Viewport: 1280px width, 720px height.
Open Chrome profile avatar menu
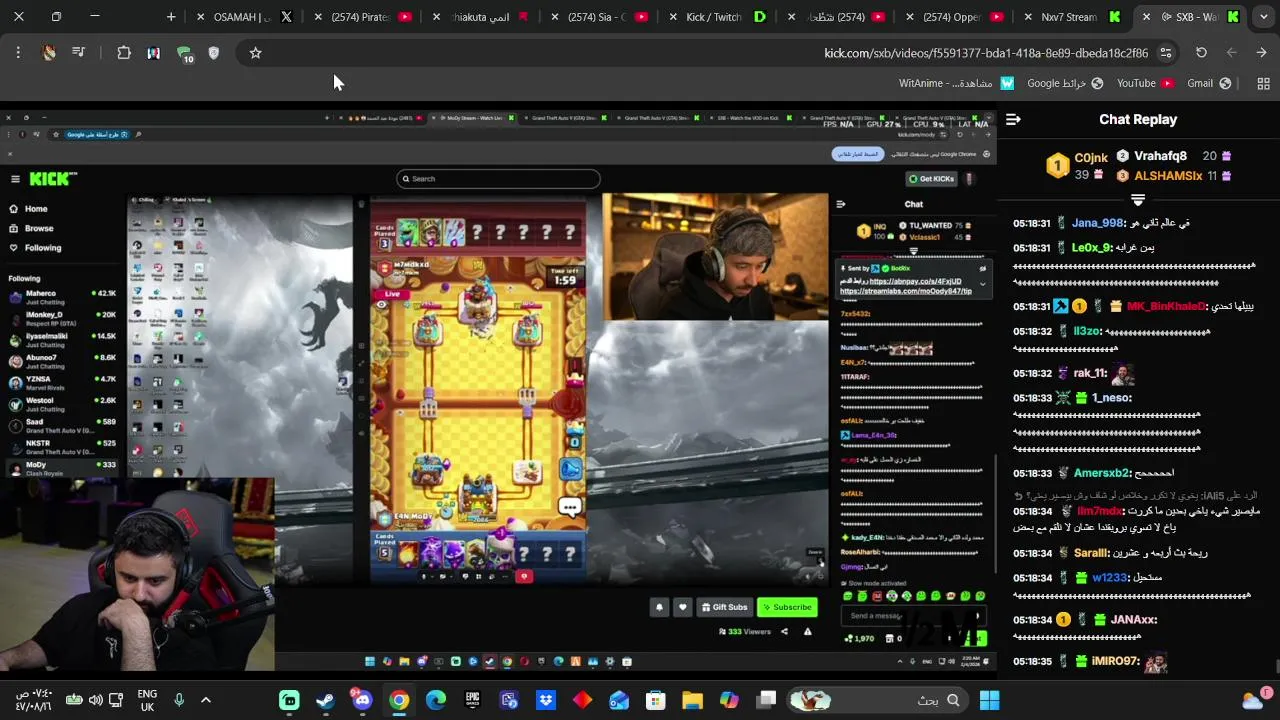click(x=49, y=53)
